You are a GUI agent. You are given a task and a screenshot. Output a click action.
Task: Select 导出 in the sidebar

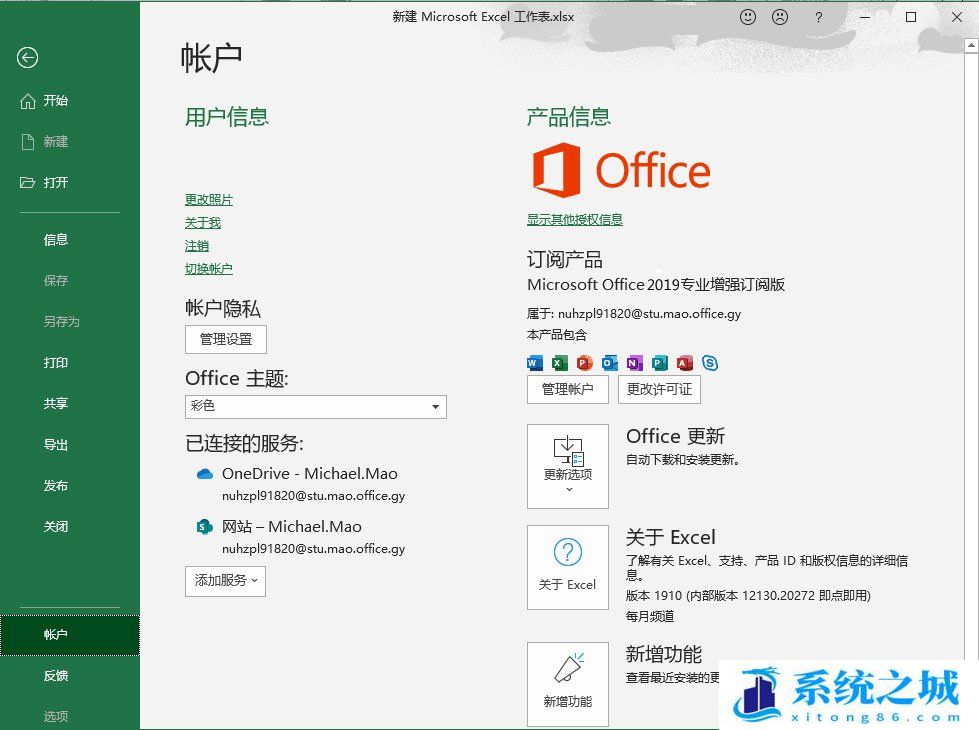tap(56, 445)
